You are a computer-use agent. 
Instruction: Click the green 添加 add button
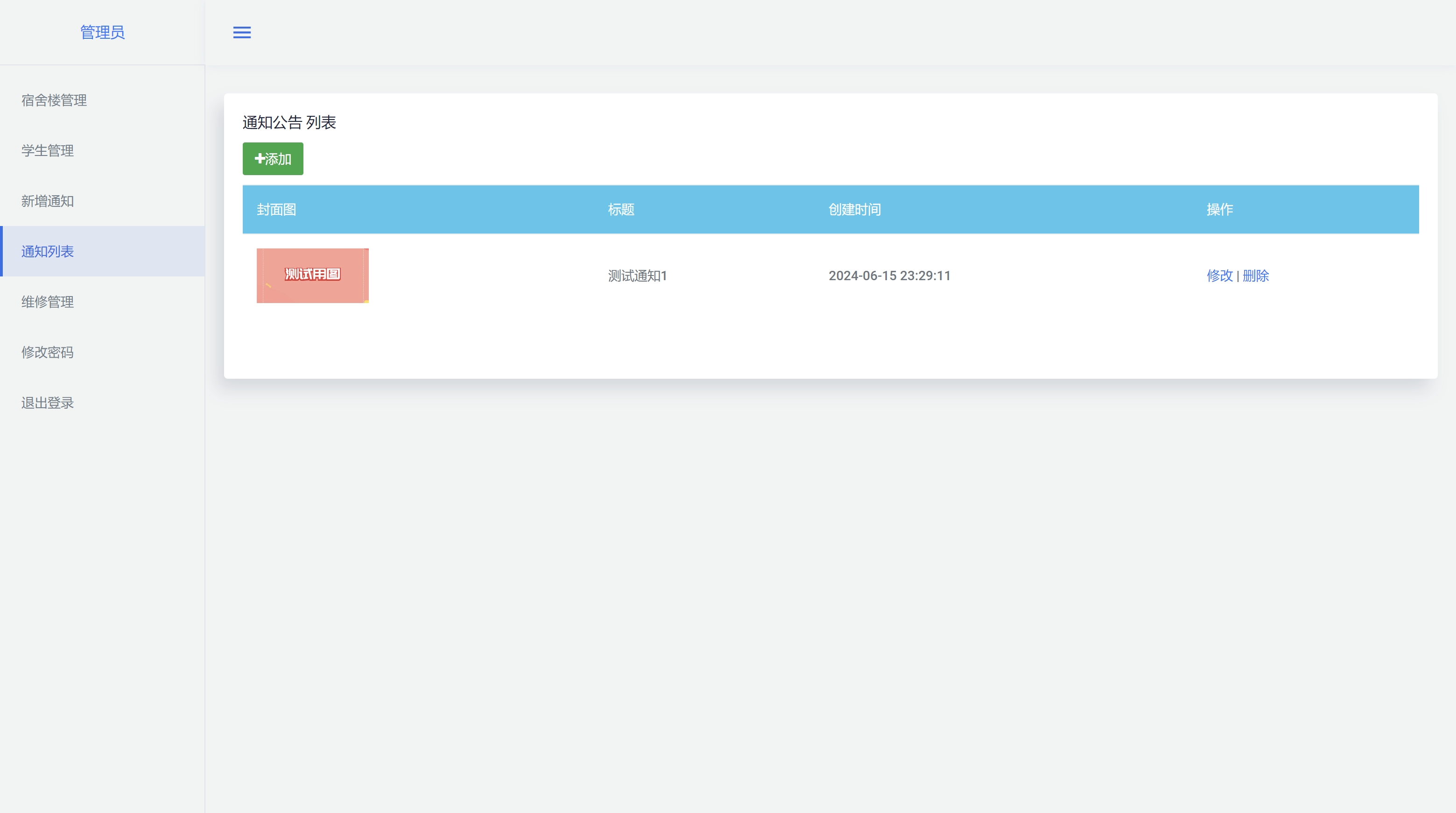[x=273, y=159]
